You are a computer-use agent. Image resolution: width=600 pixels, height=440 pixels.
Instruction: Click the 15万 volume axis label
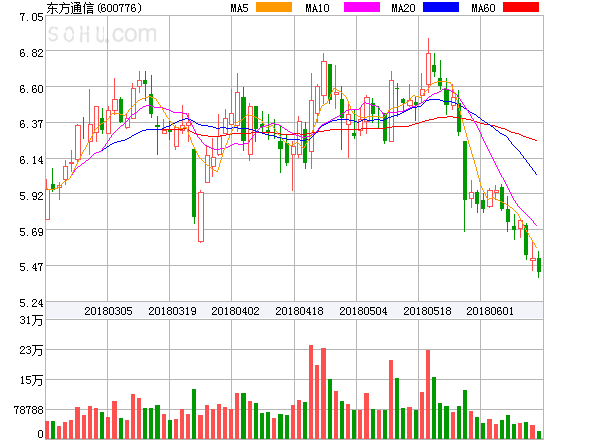pyautogui.click(x=31, y=380)
